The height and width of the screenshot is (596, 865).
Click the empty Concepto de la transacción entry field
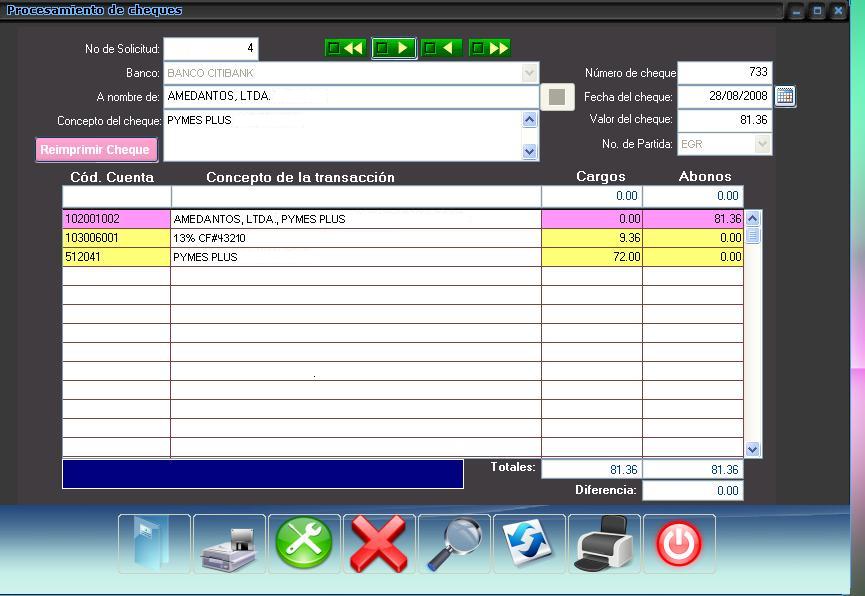(356, 196)
